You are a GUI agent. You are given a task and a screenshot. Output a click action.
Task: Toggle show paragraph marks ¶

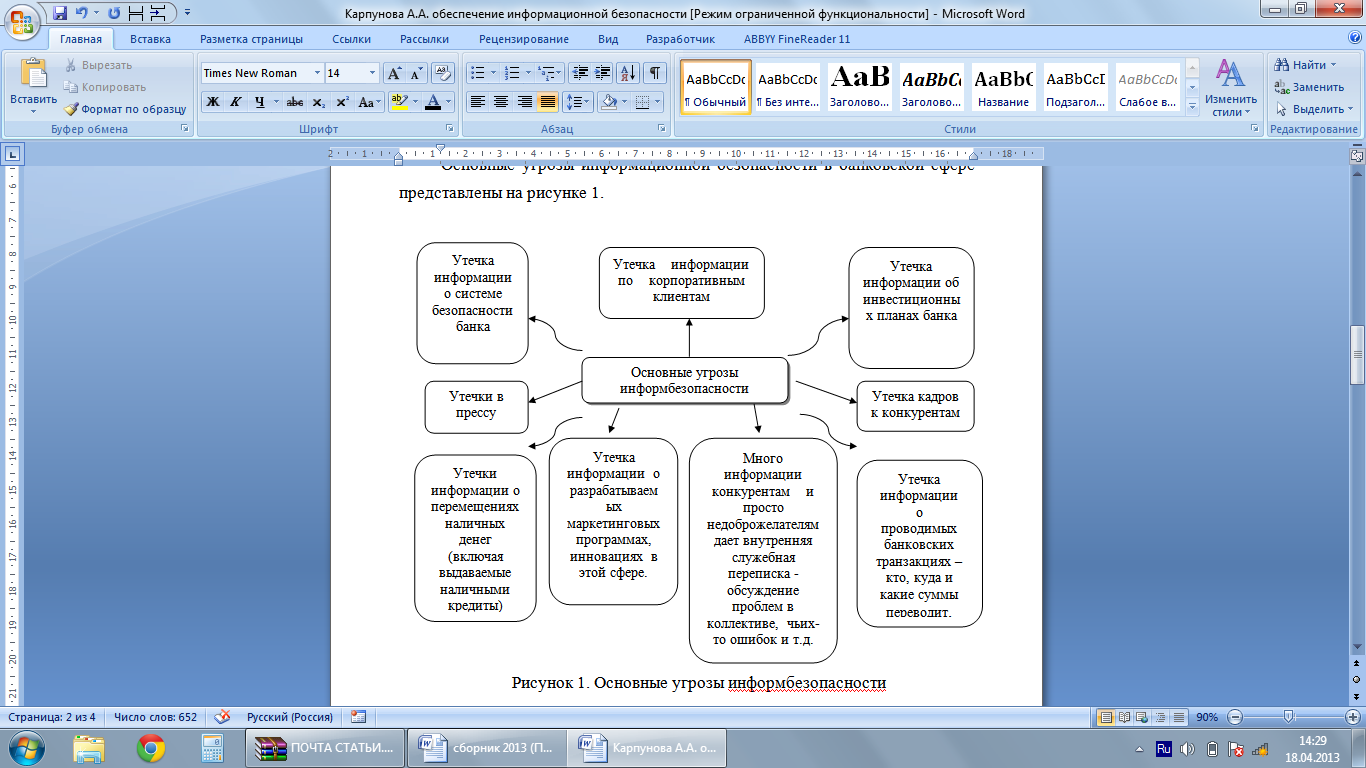655,73
